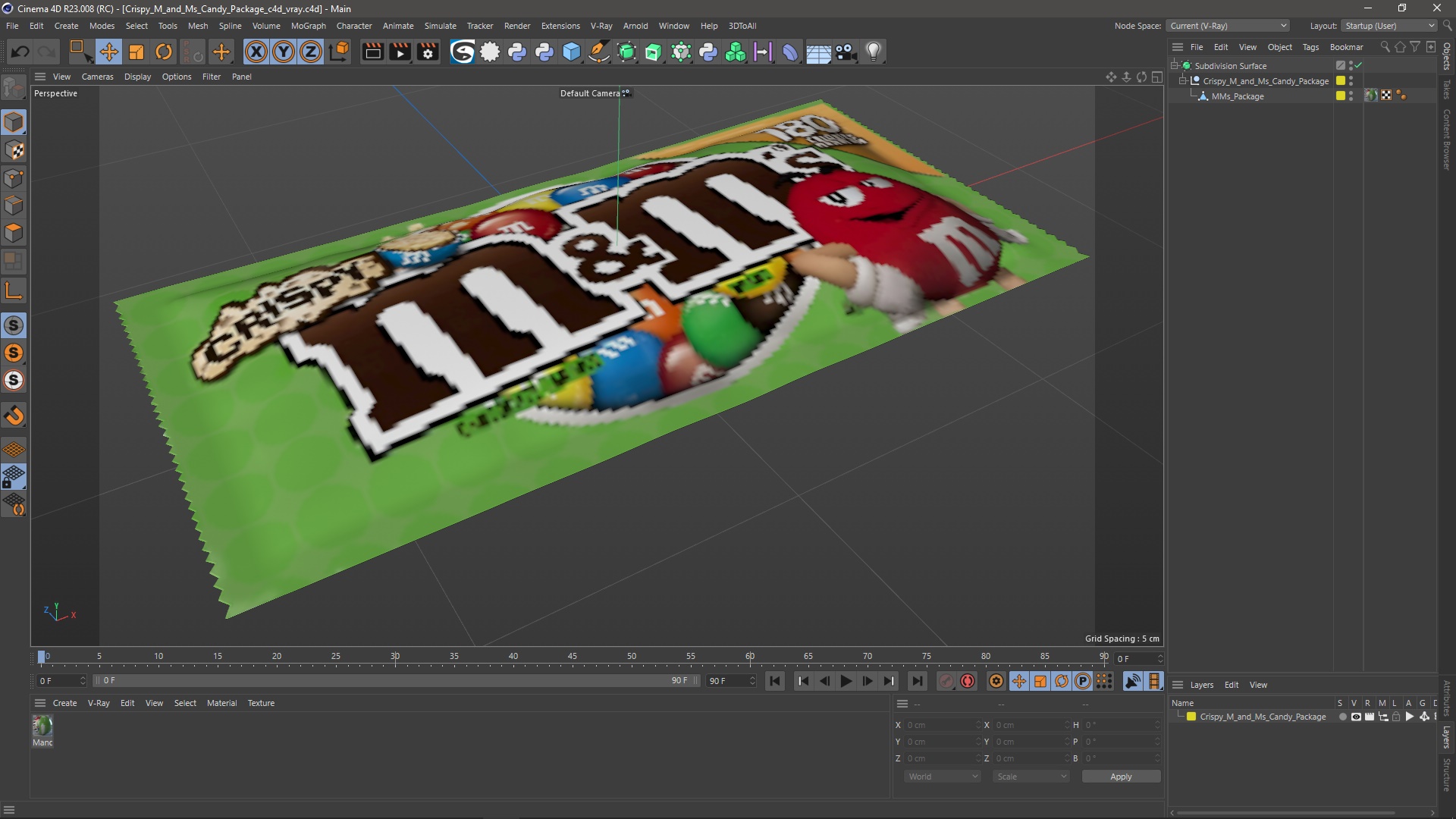Open the object manager Tags menu
This screenshot has width=1456, height=819.
click(1310, 47)
